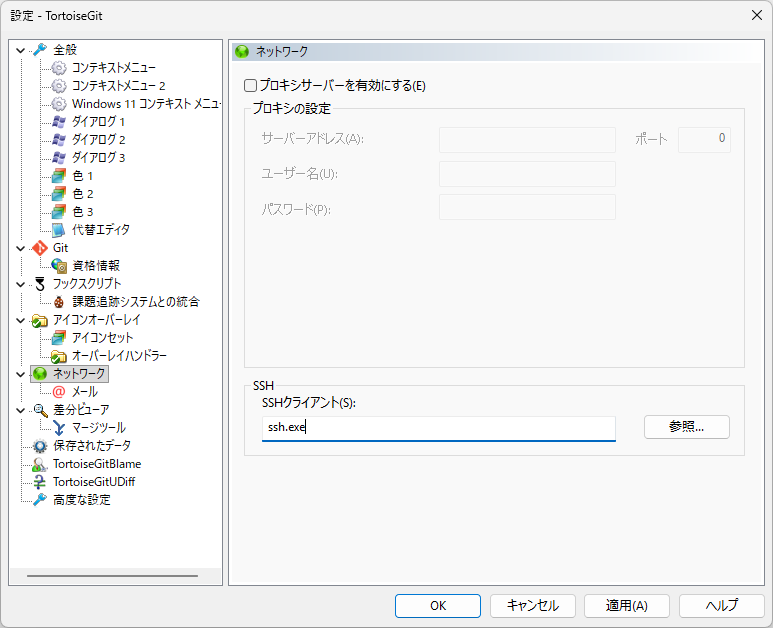Close the TortoiseGit settings window
Image resolution: width=773 pixels, height=628 pixels.
tap(757, 15)
